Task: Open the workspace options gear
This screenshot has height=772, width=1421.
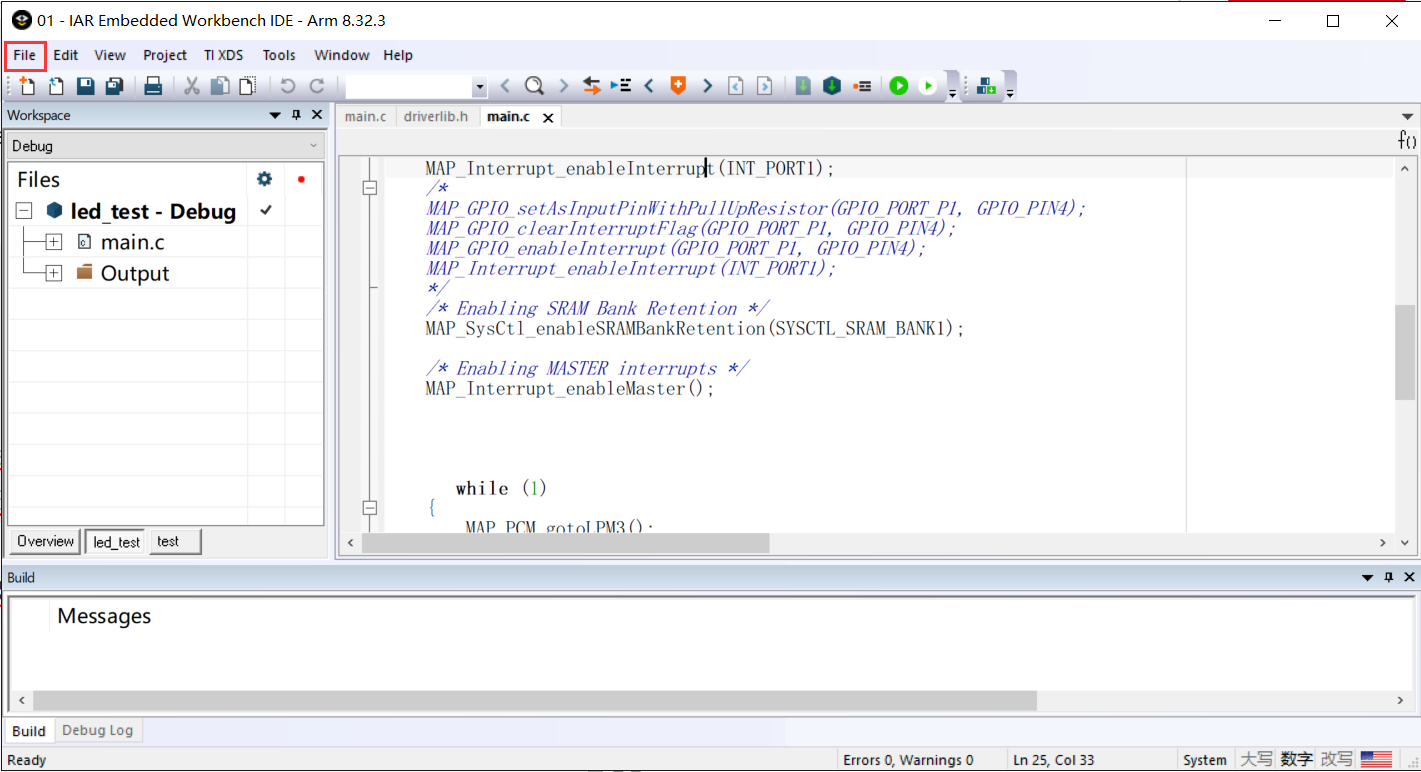Action: click(263, 178)
